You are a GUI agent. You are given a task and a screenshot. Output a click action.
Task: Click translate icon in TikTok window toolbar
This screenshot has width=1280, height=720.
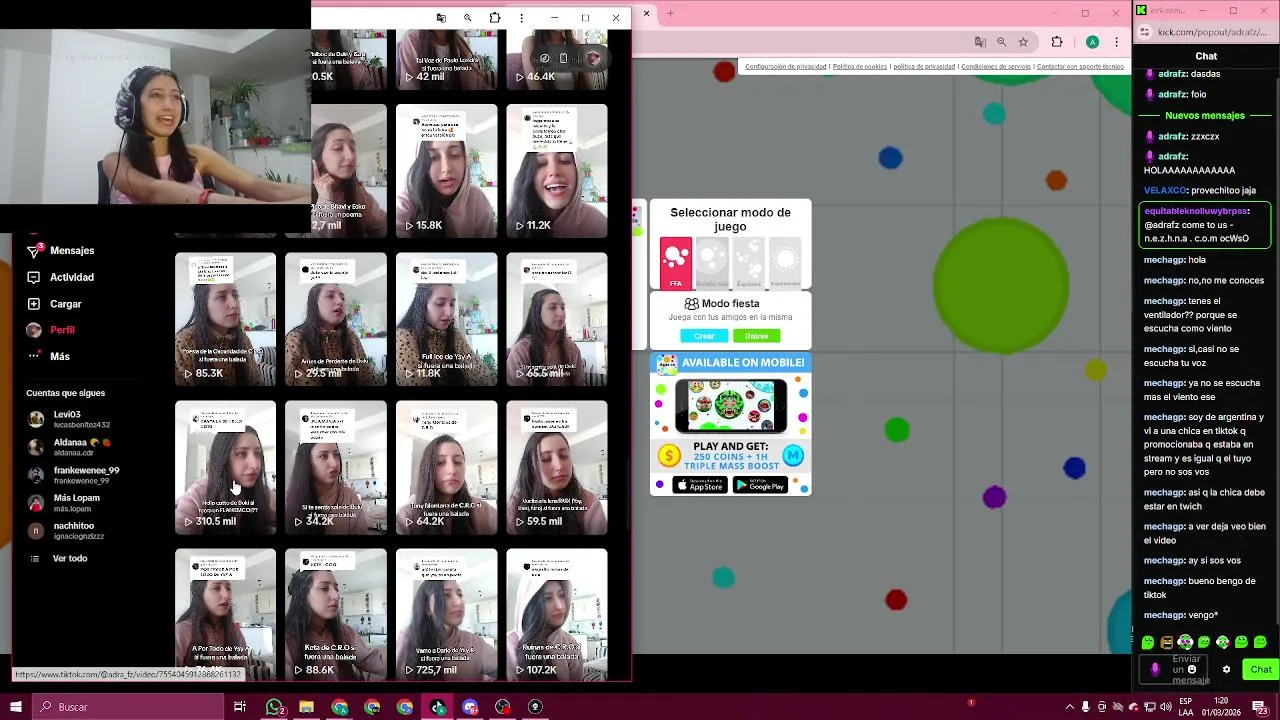click(x=441, y=18)
